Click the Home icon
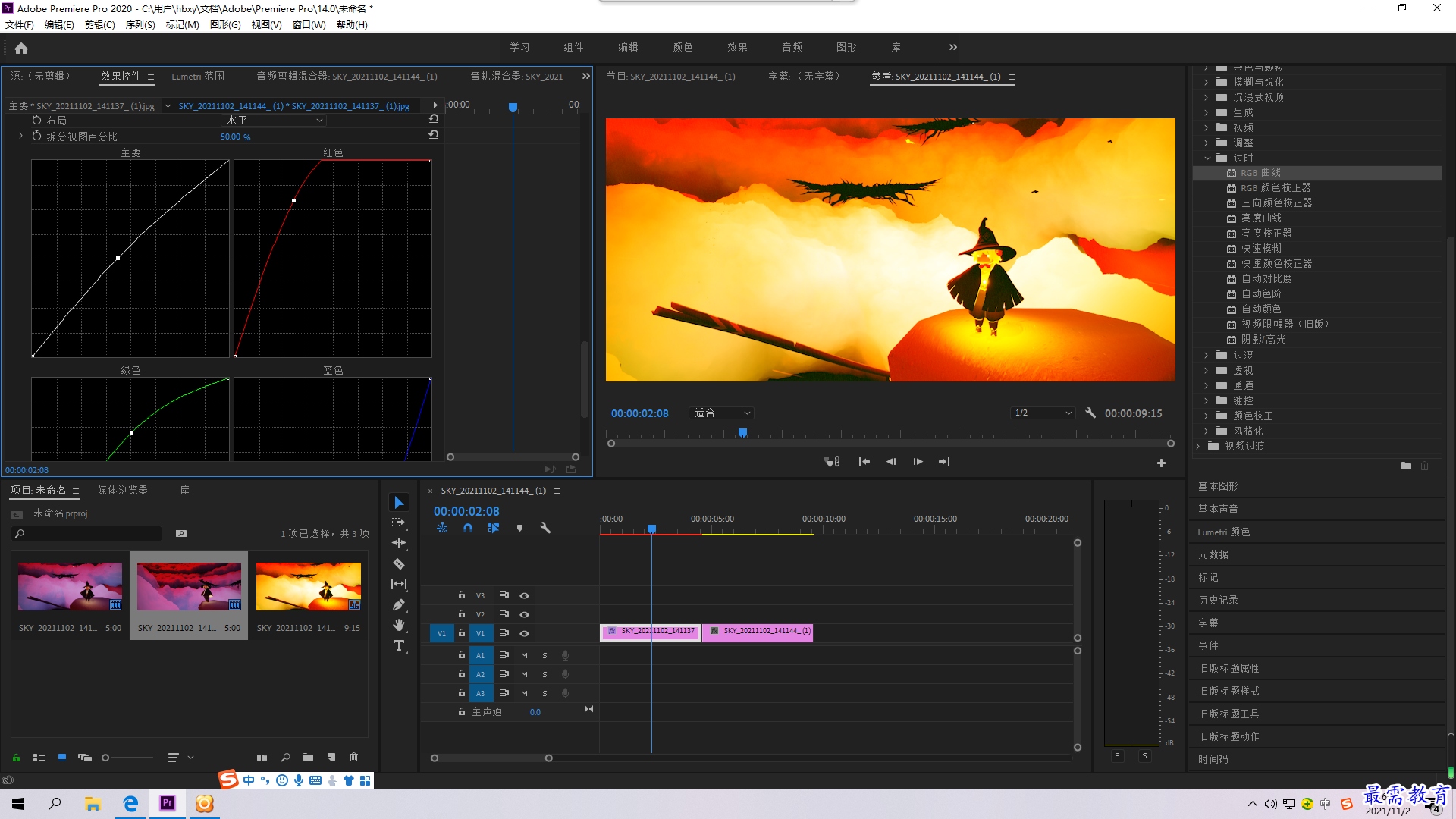This screenshot has height=819, width=1456. [21, 48]
